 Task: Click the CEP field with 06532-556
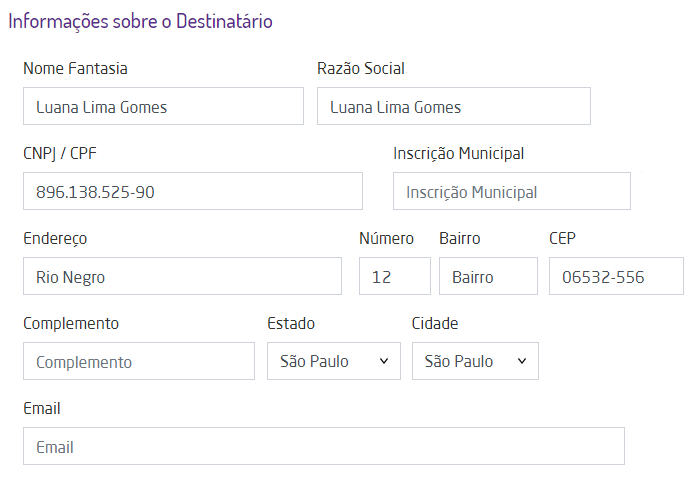point(614,276)
